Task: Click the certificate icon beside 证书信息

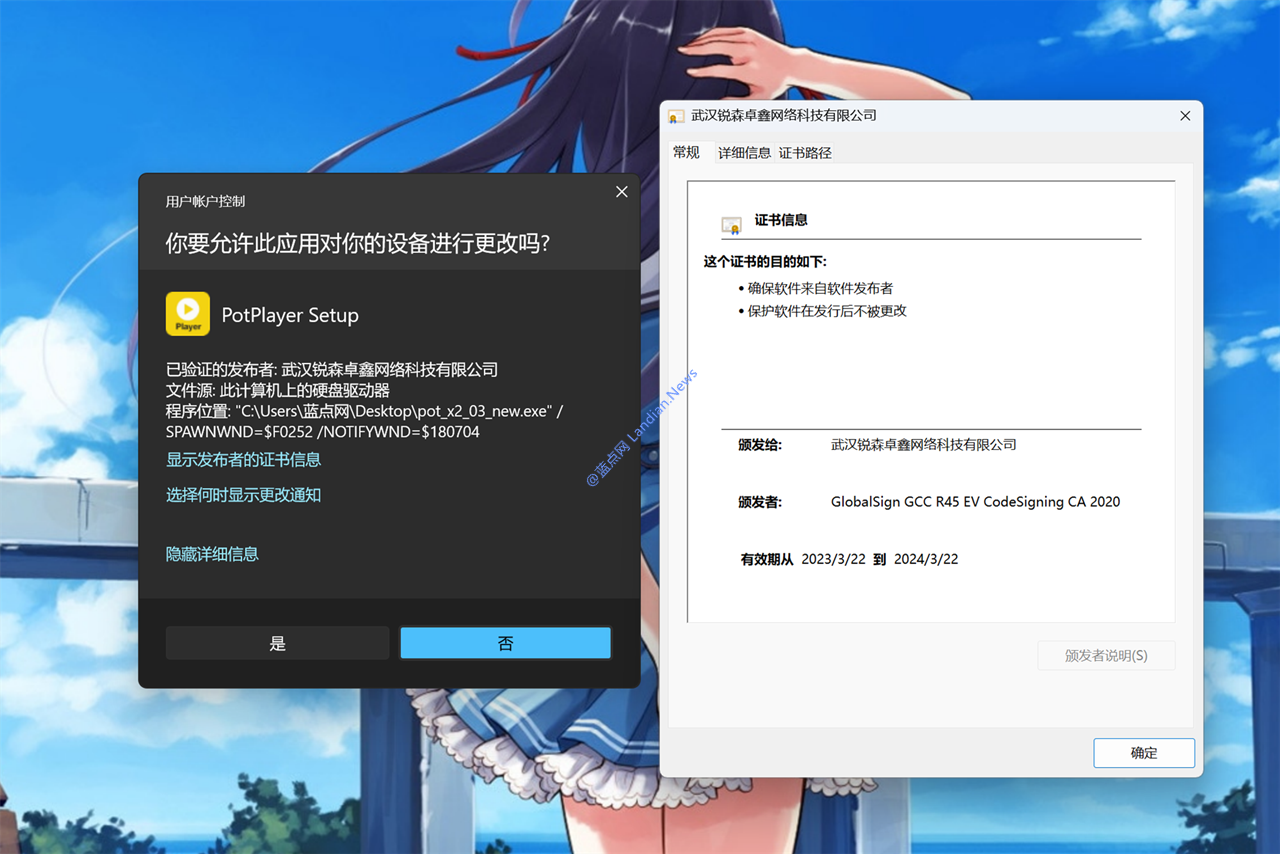Action: pos(732,225)
